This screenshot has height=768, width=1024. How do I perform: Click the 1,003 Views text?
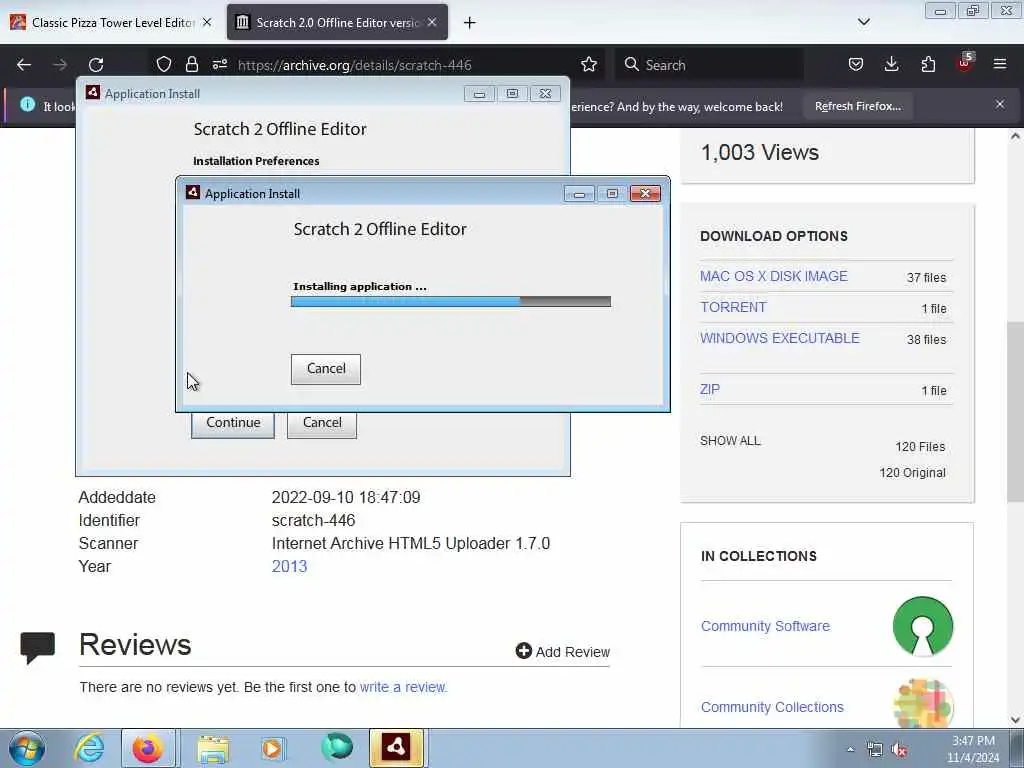[x=760, y=152]
